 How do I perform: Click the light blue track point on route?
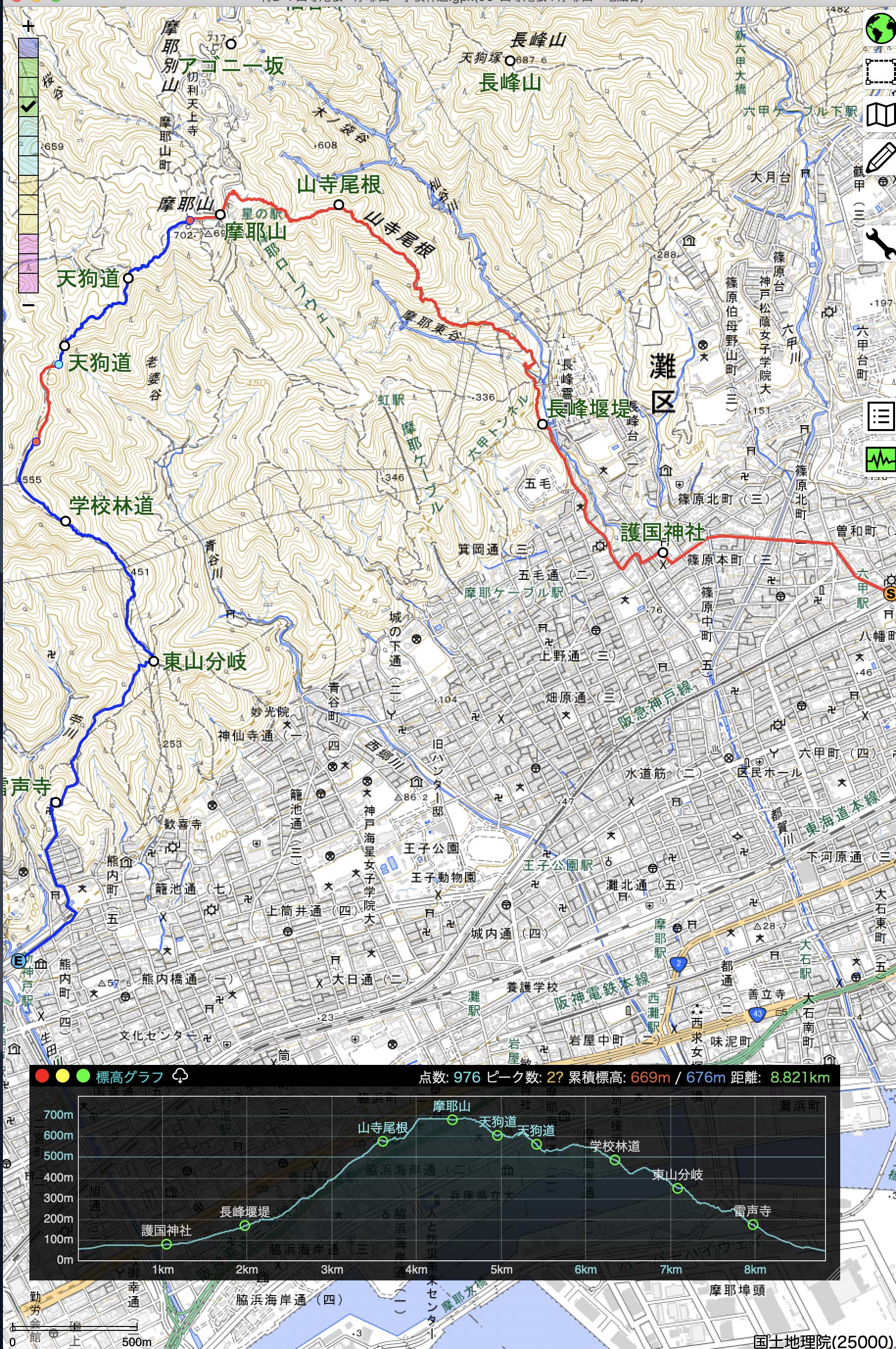(x=59, y=365)
